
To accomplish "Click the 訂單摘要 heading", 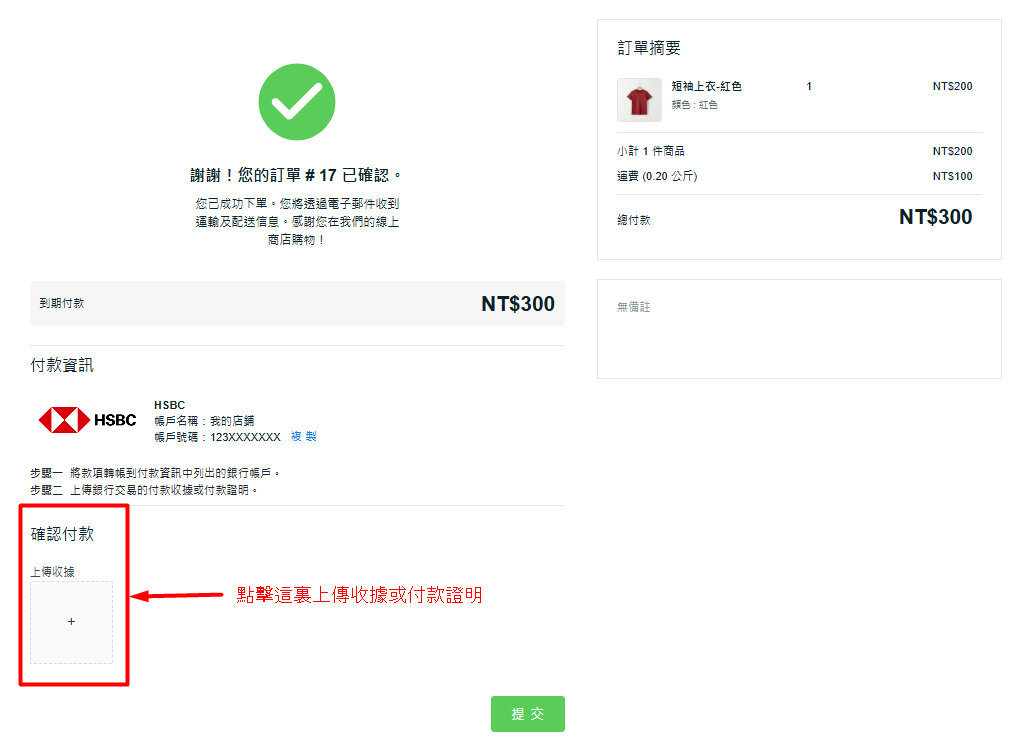I will (x=649, y=48).
